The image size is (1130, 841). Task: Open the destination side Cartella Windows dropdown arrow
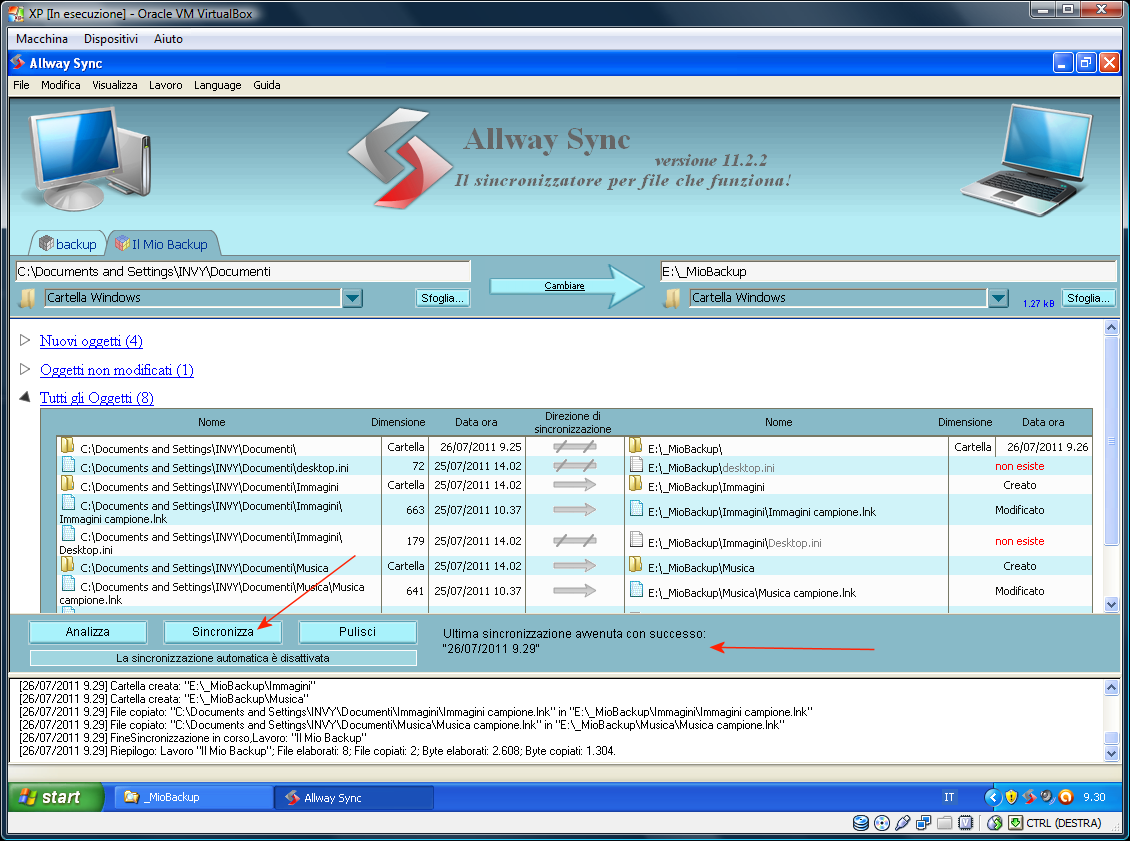[x=998, y=298]
